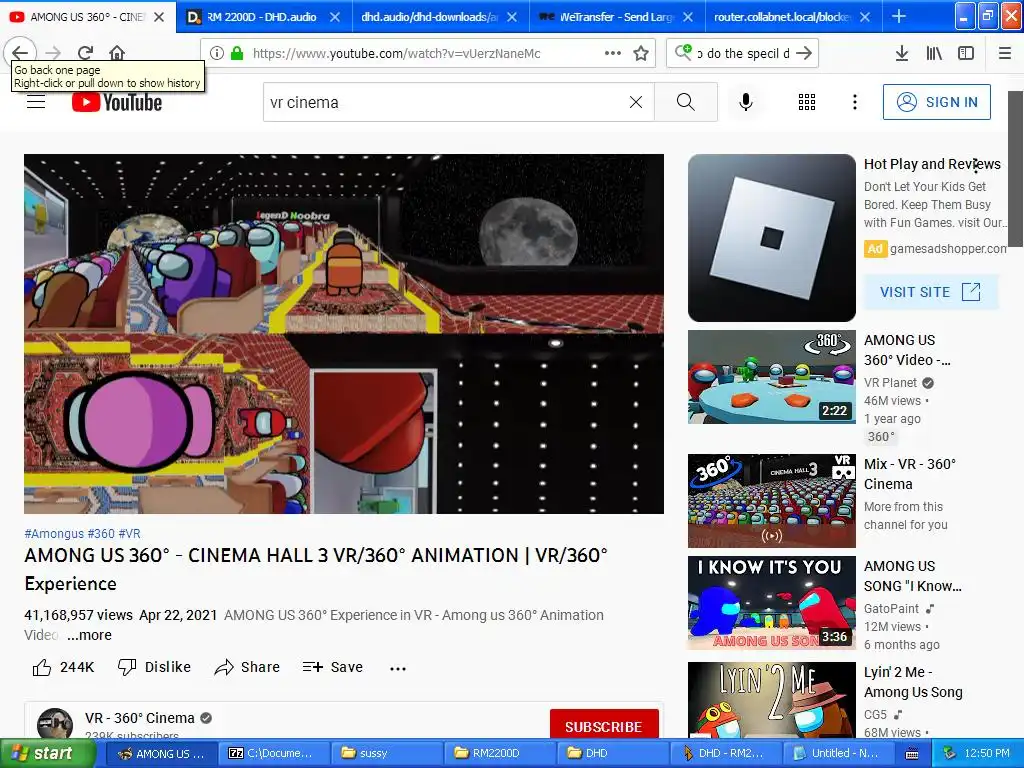This screenshot has height=768, width=1024.
Task: Switch to the dhd.audio/dhd-downloads tab
Action: [x=430, y=17]
